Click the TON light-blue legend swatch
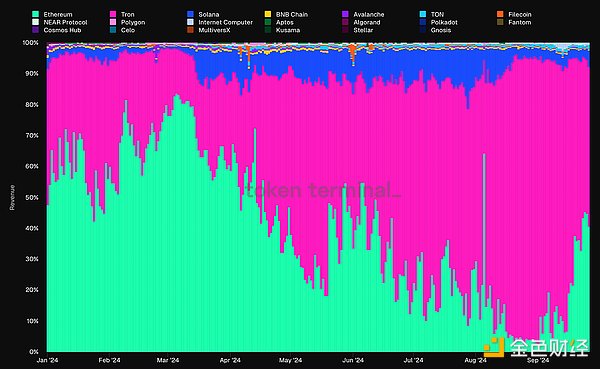Screen dimensions: 600x369 click(x=423, y=14)
